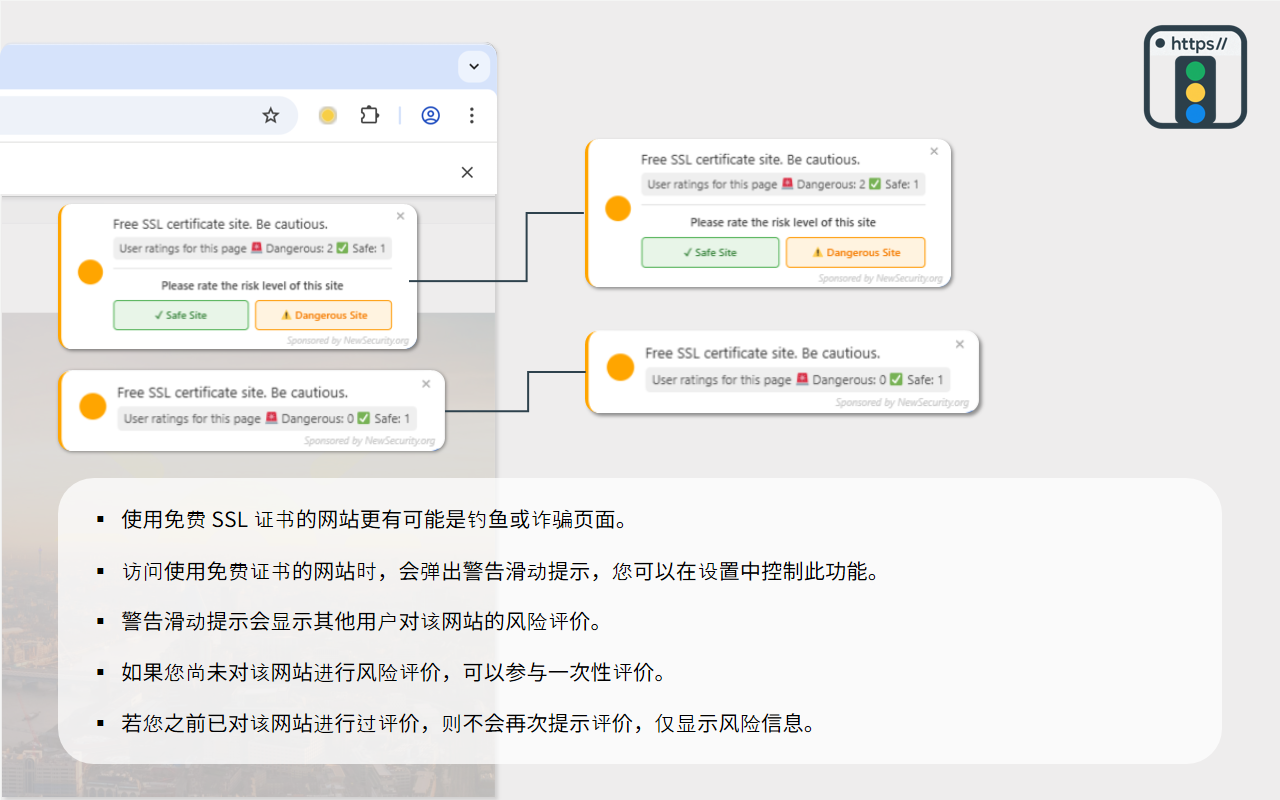The height and width of the screenshot is (800, 1280).
Task: Dismiss the lower-left rating popup
Action: (425, 383)
